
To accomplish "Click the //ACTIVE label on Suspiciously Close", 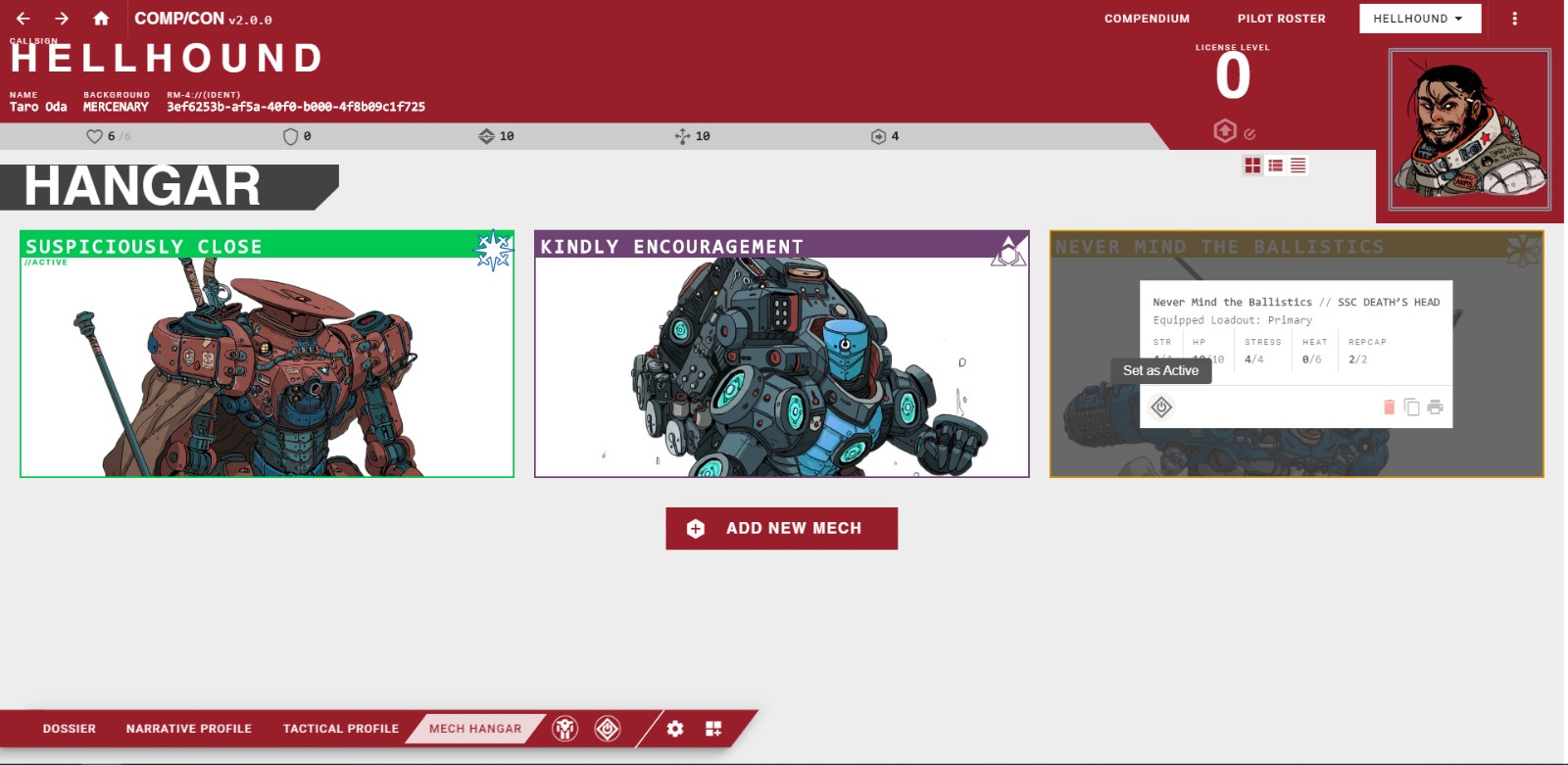I will pos(46,263).
